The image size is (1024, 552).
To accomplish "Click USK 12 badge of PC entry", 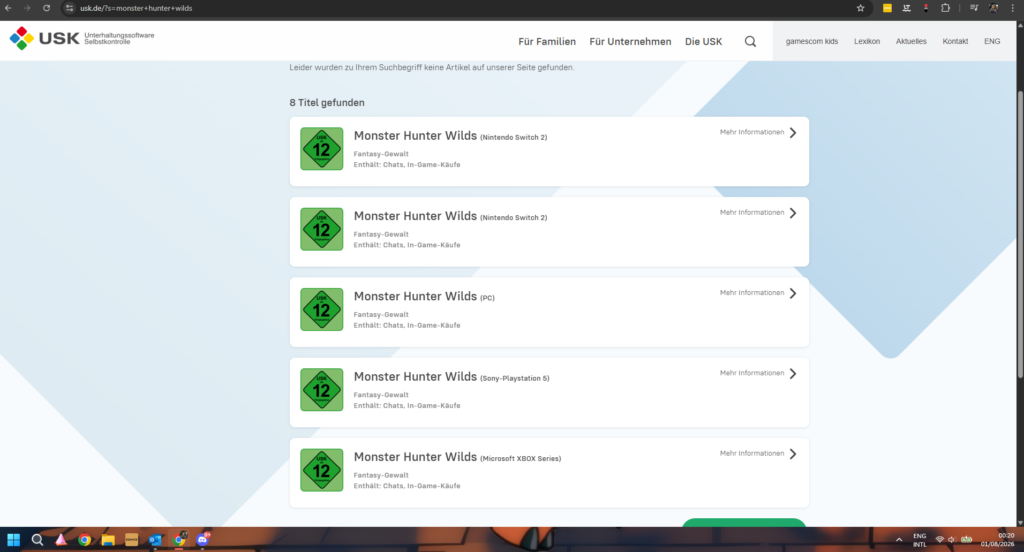I will [x=321, y=310].
